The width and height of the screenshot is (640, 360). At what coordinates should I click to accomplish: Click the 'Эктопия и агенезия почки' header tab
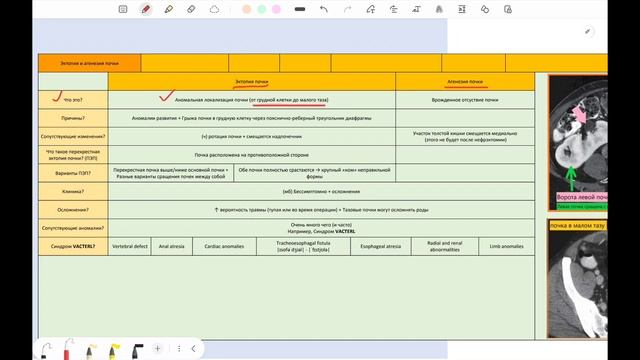(x=89, y=63)
